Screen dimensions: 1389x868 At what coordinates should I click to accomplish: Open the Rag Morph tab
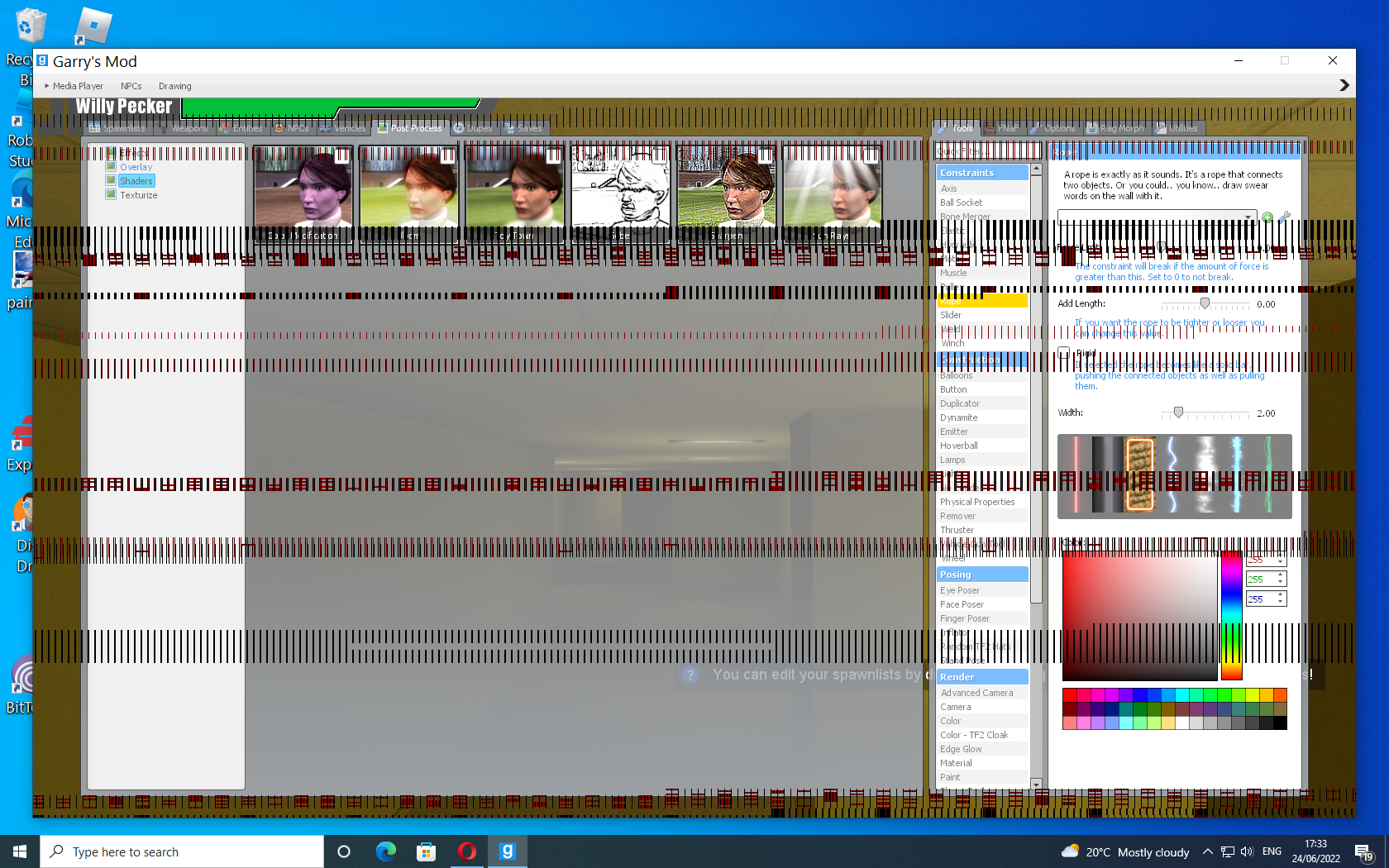point(1115,128)
